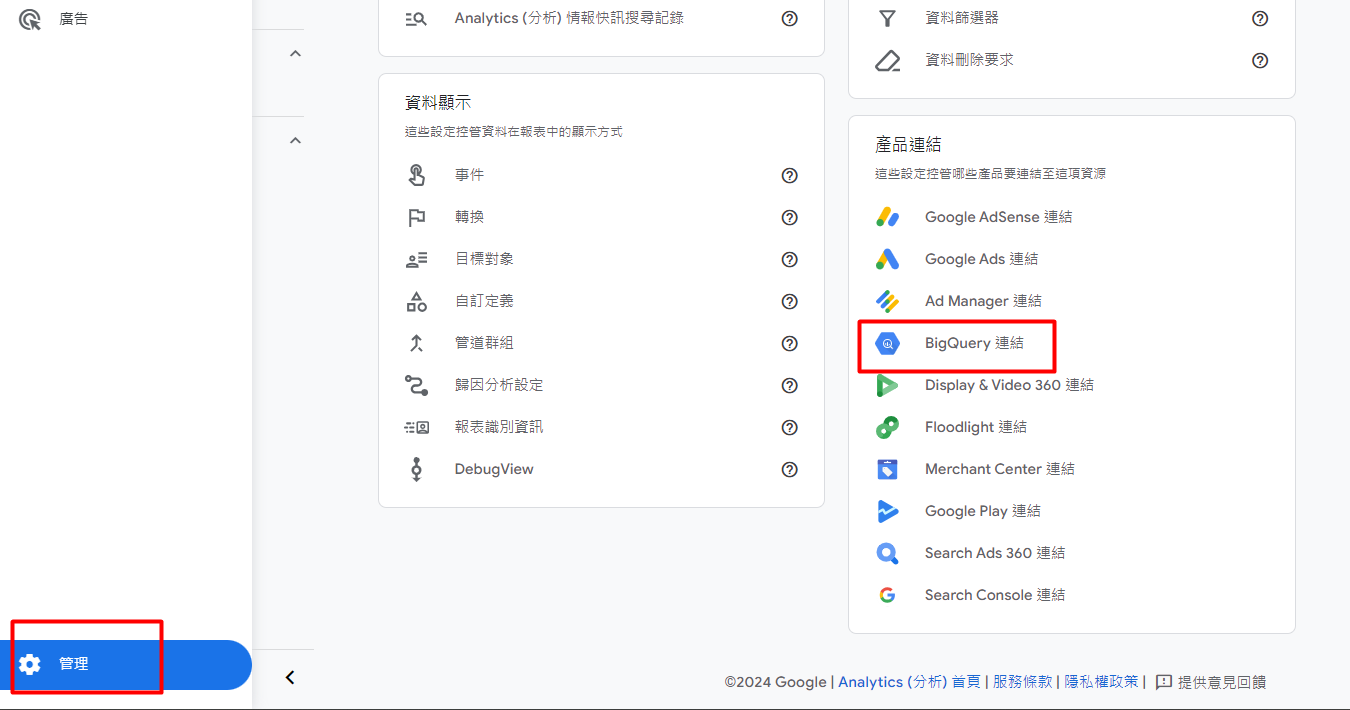Click the 報表識別資訊 icon
This screenshot has height=710, width=1350.
click(417, 427)
